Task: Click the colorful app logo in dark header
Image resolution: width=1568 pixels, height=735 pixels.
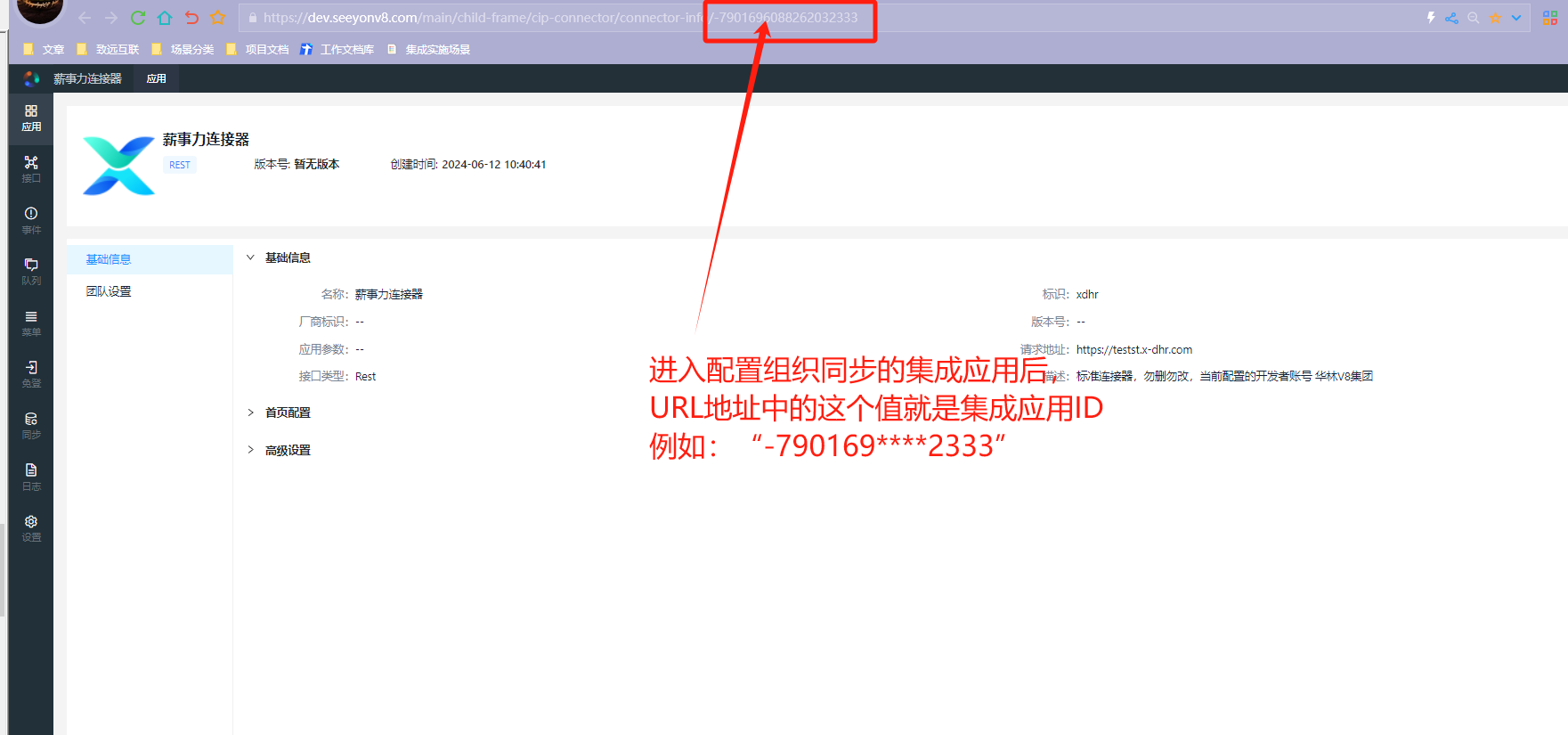Action: (31, 78)
